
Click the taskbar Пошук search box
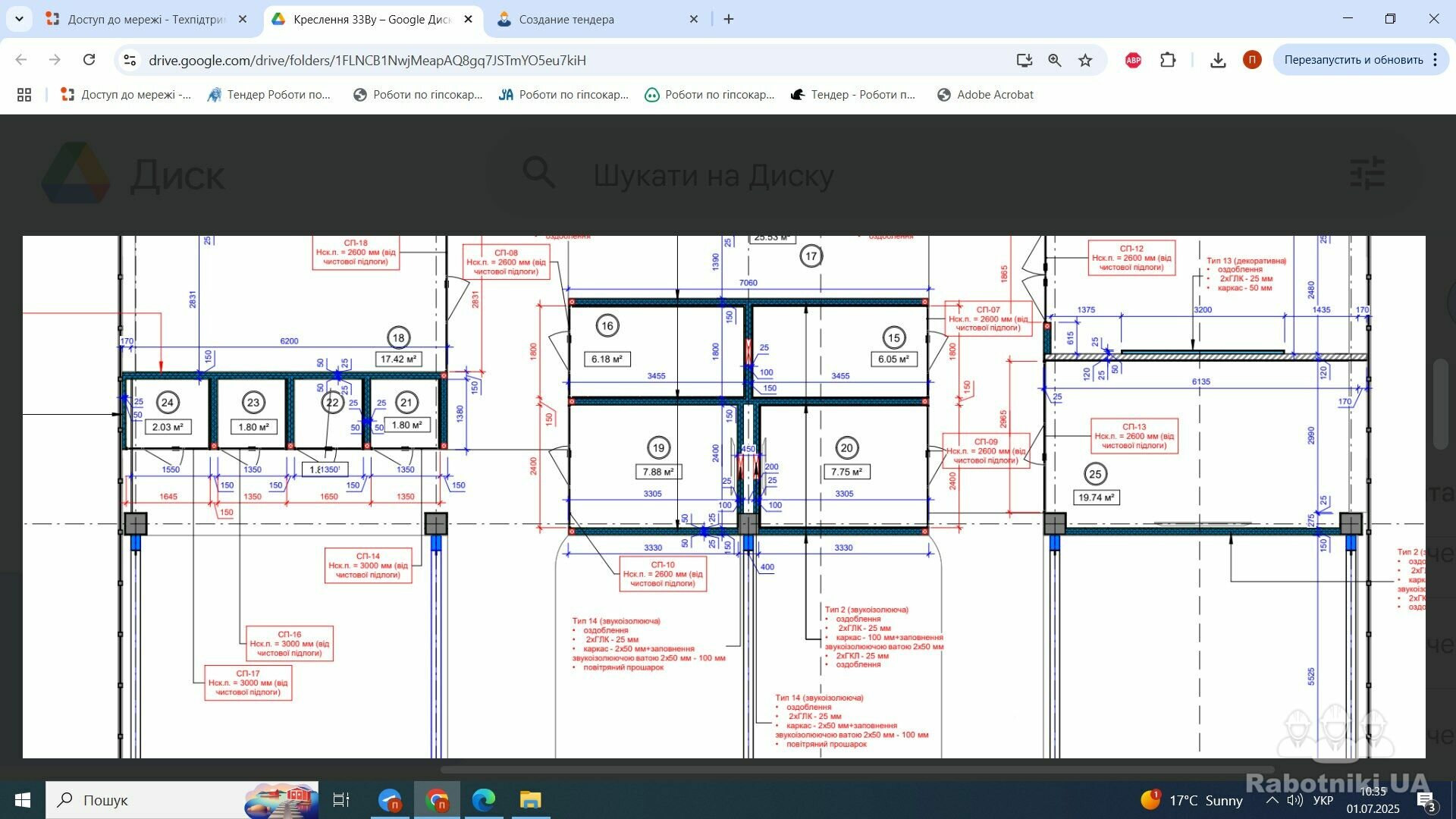pyautogui.click(x=182, y=800)
